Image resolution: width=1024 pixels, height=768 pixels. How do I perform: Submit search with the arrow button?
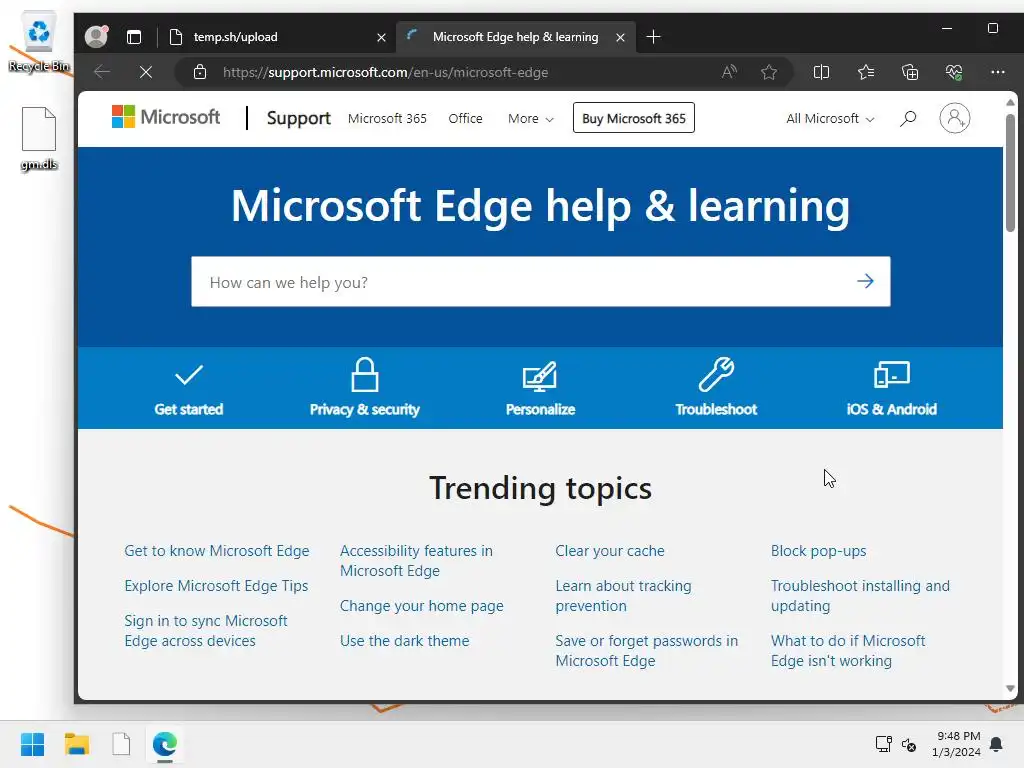[865, 281]
